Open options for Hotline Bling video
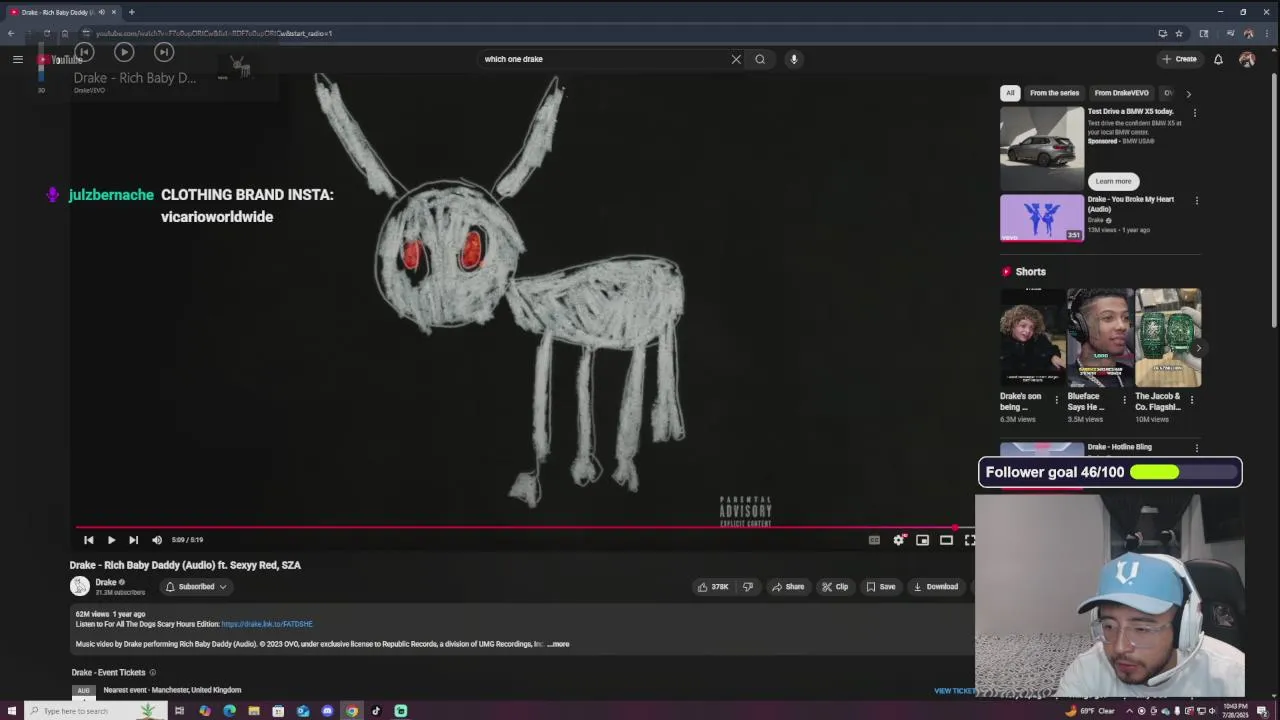 pyautogui.click(x=1196, y=449)
